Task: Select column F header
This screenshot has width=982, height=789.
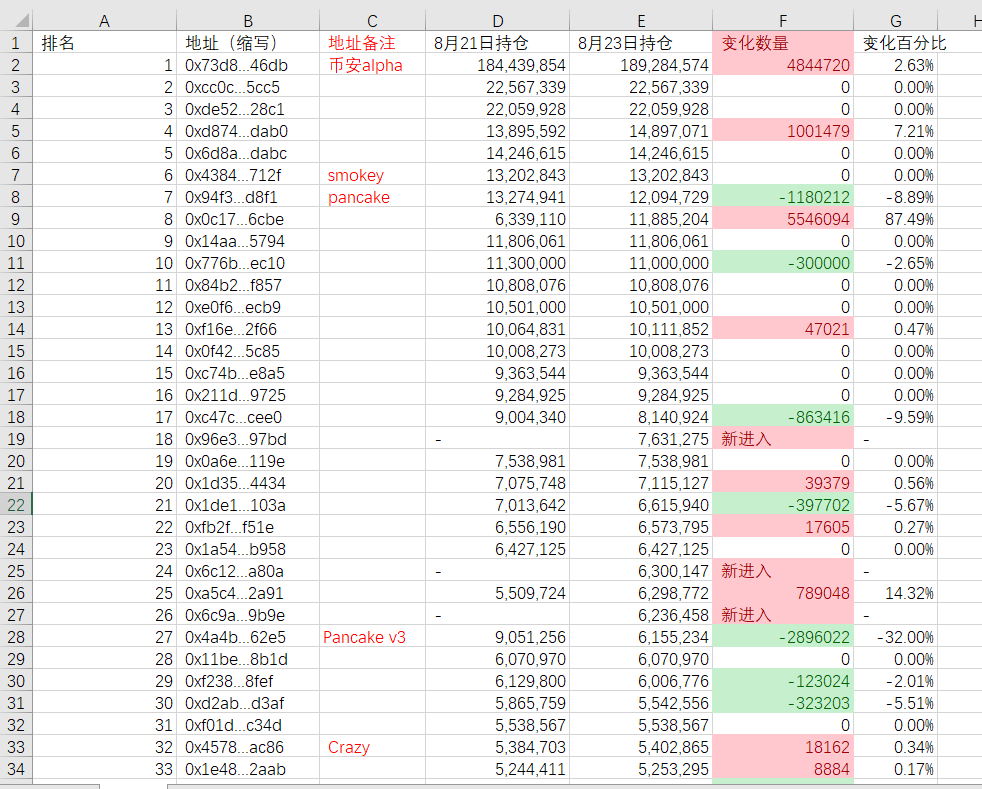Action: (x=783, y=21)
